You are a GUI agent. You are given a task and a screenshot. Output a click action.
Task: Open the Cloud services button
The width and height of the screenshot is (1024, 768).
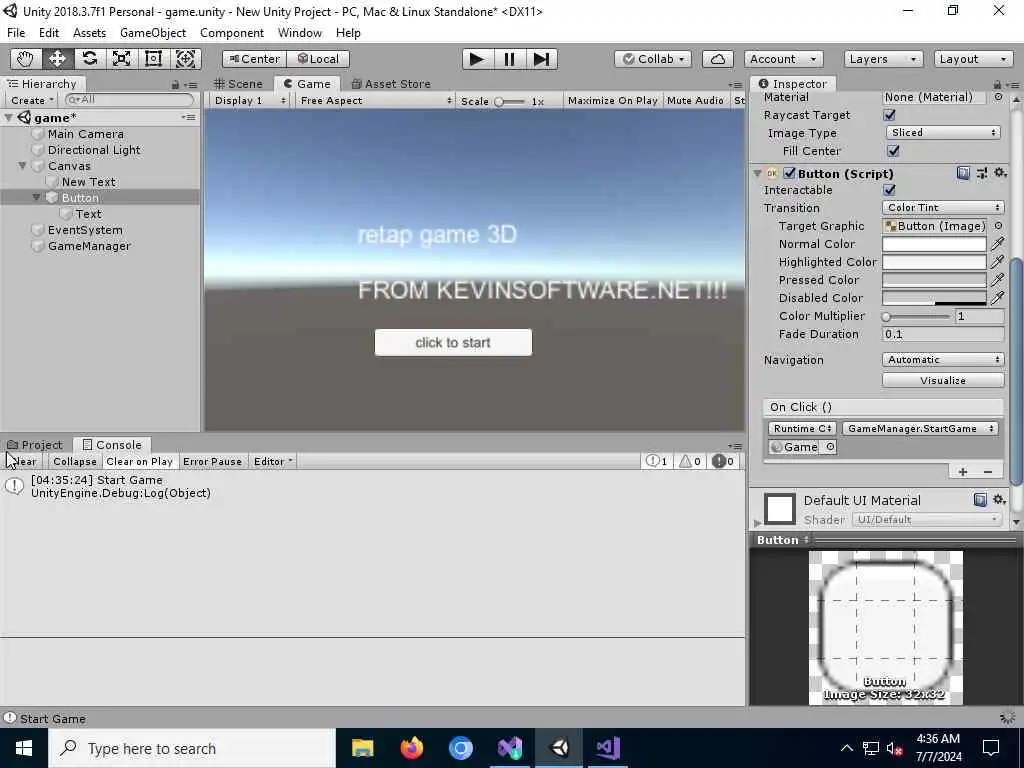click(717, 59)
